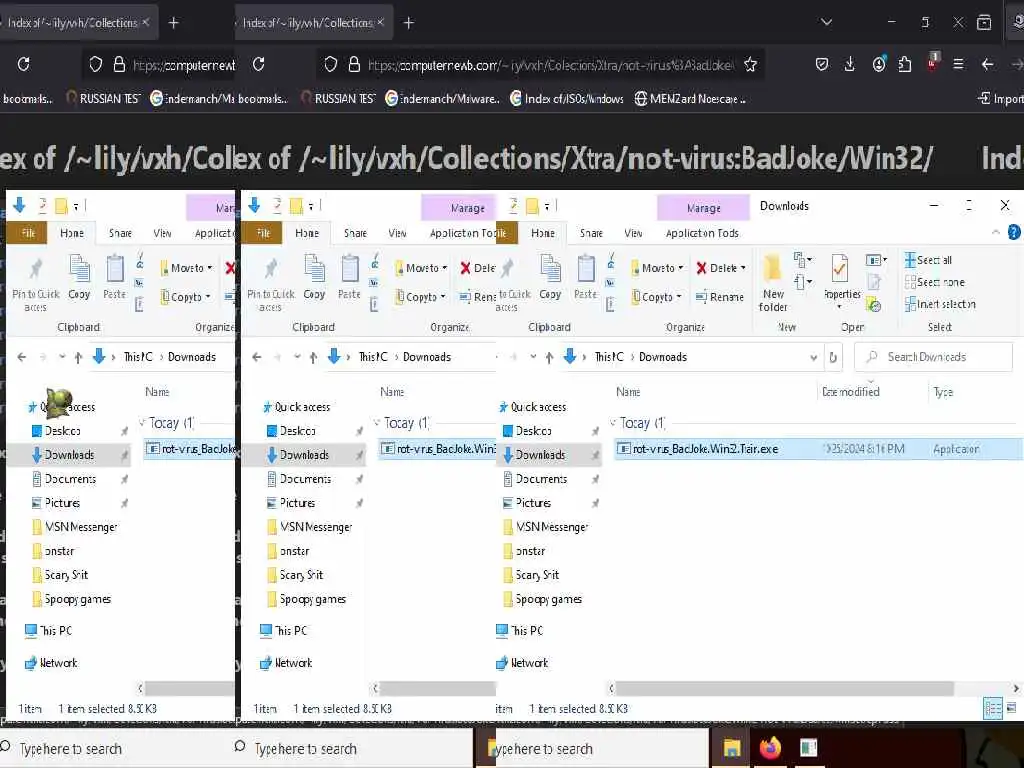The width and height of the screenshot is (1024, 768).
Task: Select not-virus_BadJoke.Win32.Trair.exe file in rightmost Explorer
Action: (x=816, y=449)
